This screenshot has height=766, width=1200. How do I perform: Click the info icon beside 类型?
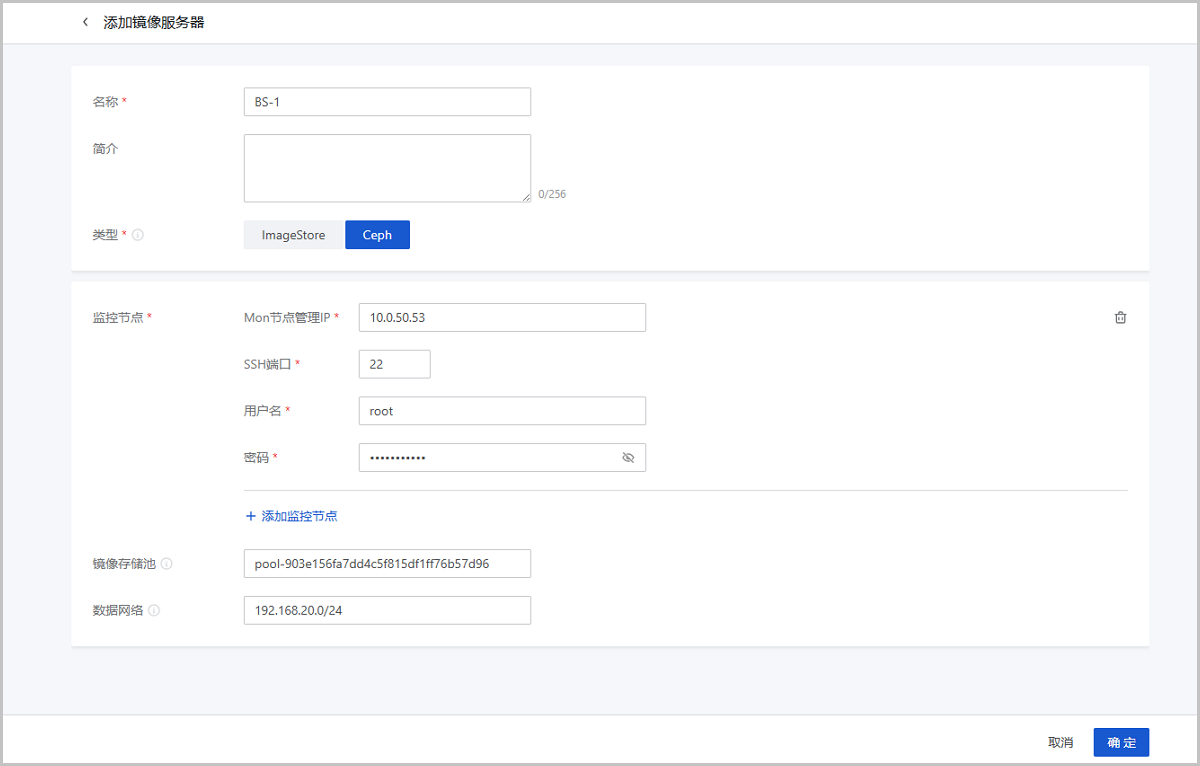[x=138, y=235]
